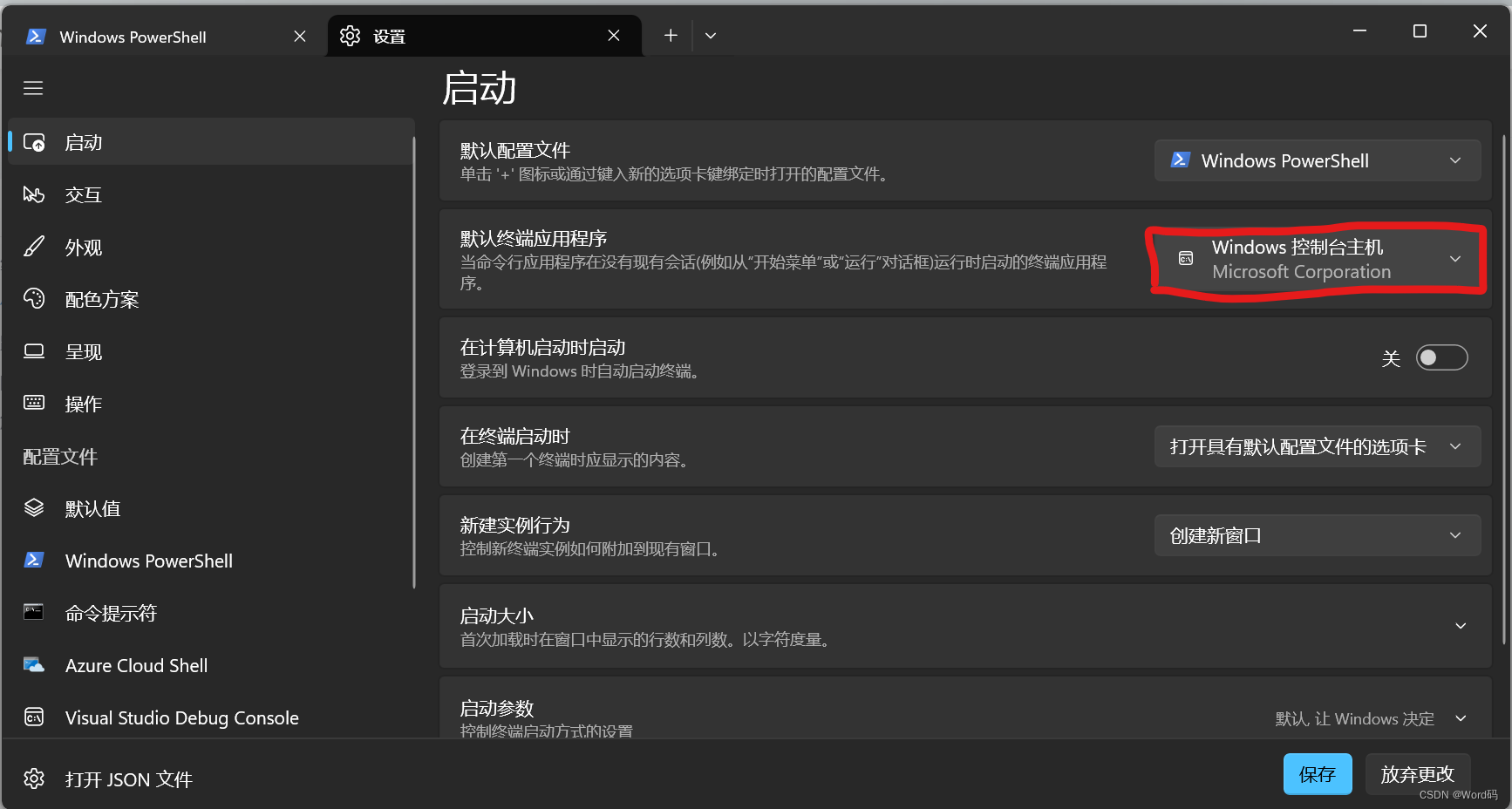
Task: Click the sidebar vertical scrollbar
Action: (x=414, y=362)
